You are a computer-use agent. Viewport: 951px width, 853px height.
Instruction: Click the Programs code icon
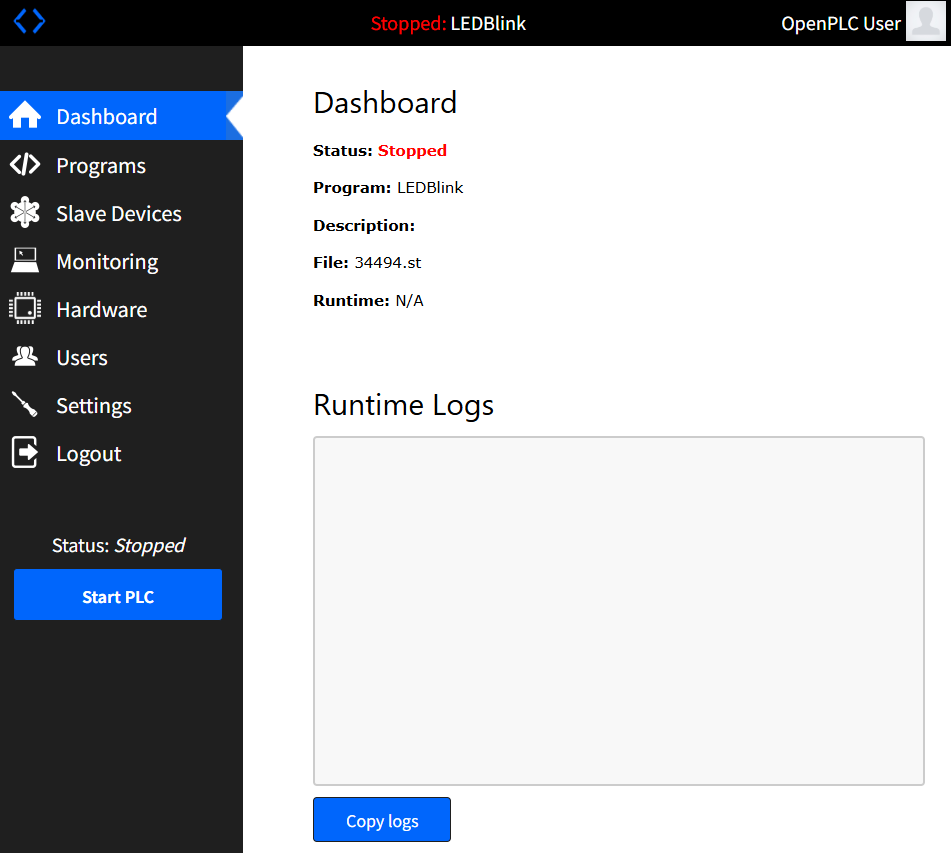coord(25,165)
